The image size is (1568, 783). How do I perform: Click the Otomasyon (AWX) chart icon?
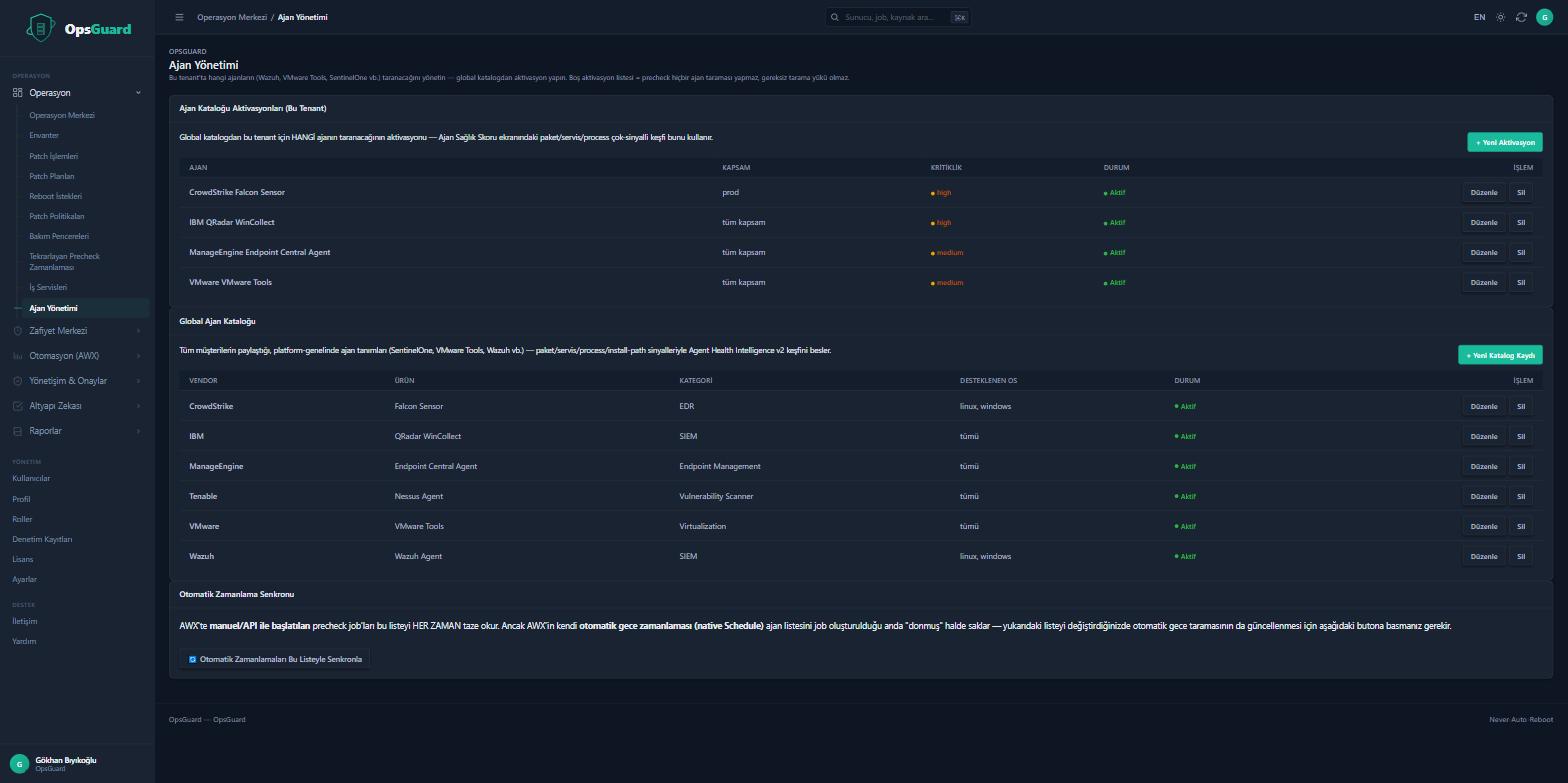click(x=18, y=356)
